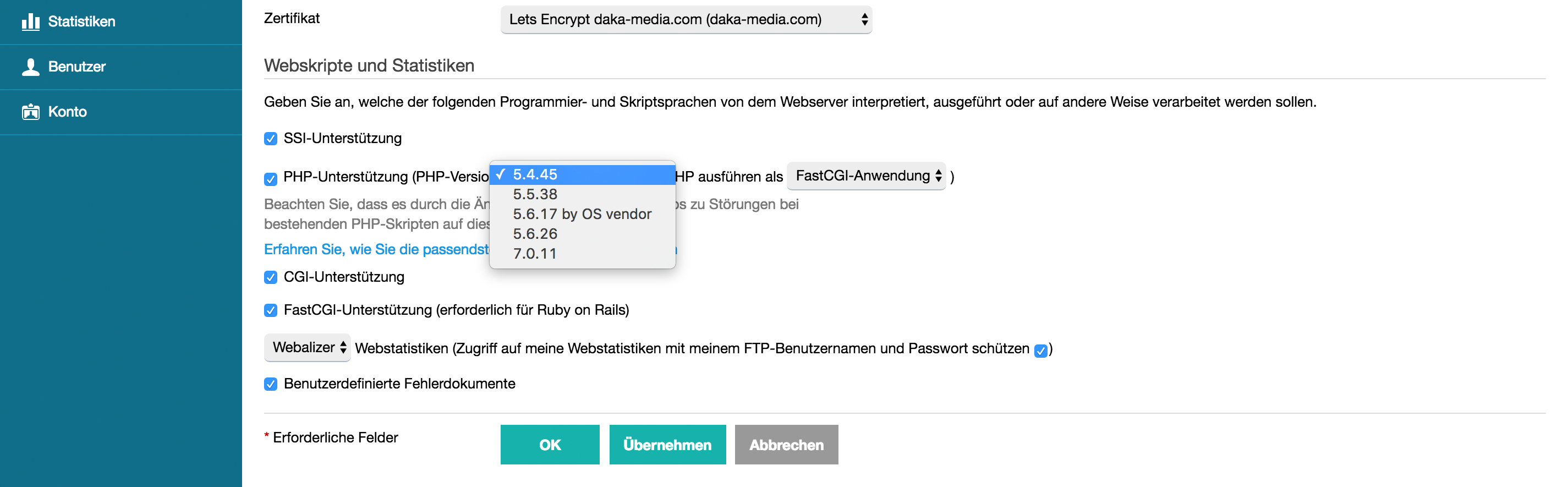Click the Konto account icon
This screenshot has height=487, width=1568.
tap(30, 112)
